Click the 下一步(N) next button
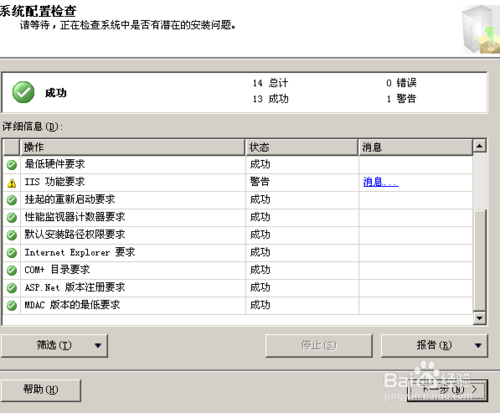The width and height of the screenshot is (500, 413). pos(447,390)
